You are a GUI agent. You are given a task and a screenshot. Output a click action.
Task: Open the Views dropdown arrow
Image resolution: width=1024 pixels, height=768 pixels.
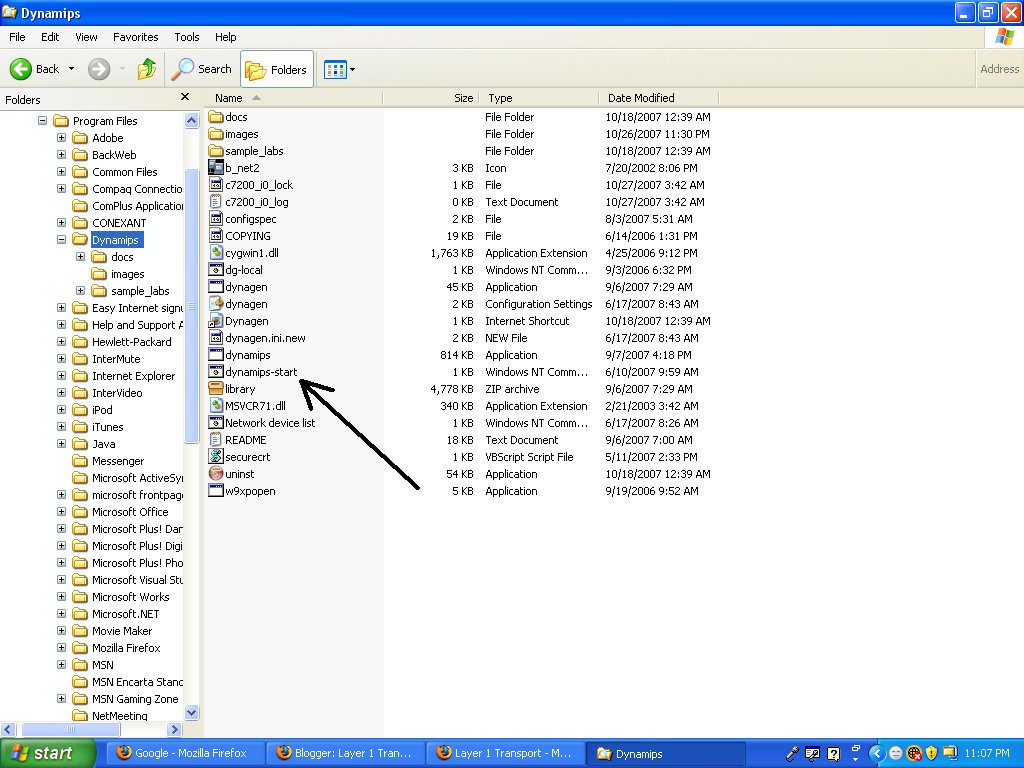pyautogui.click(x=353, y=69)
